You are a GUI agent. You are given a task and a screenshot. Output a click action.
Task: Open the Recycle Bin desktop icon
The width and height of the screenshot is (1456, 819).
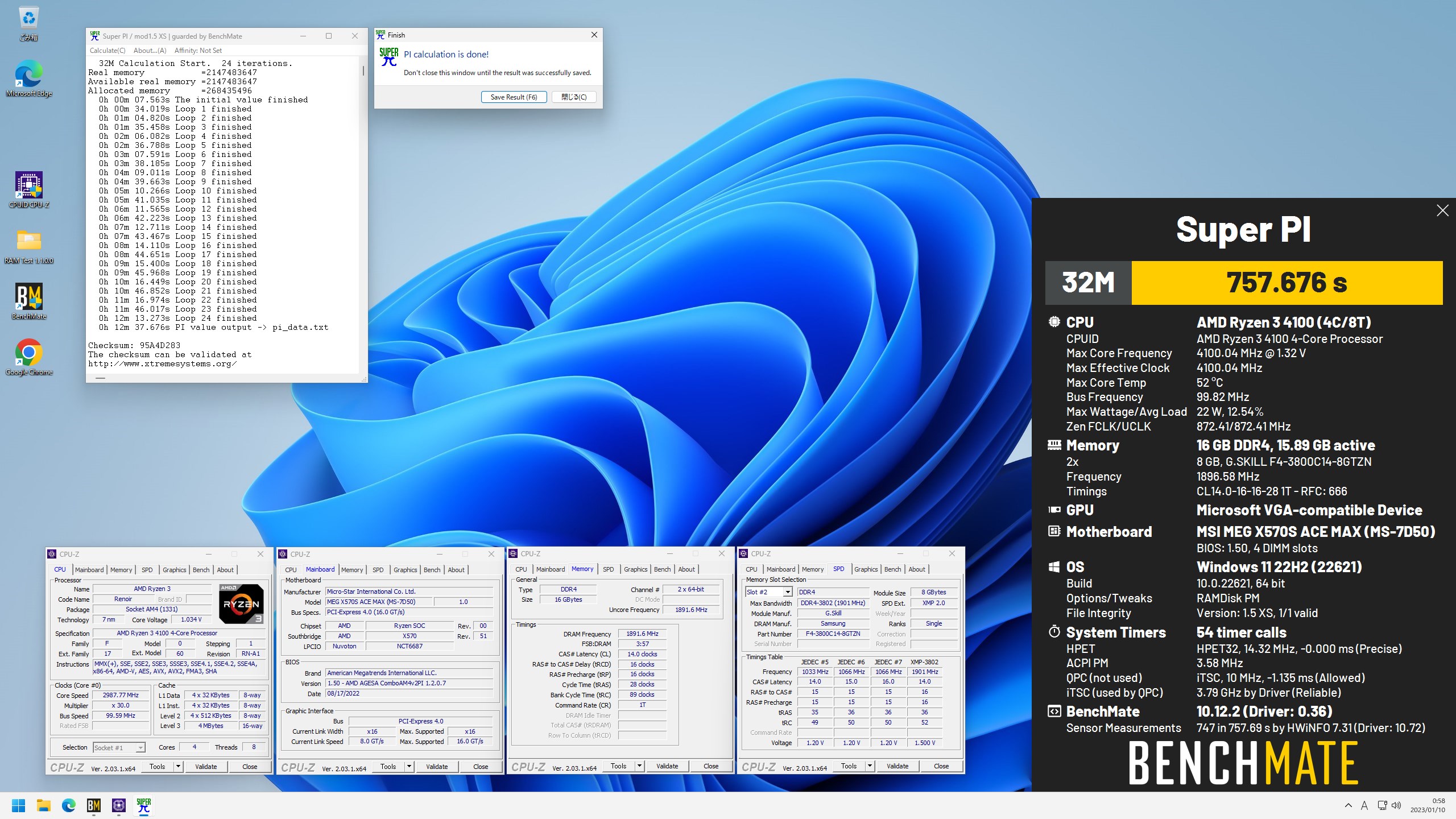pos(28,23)
